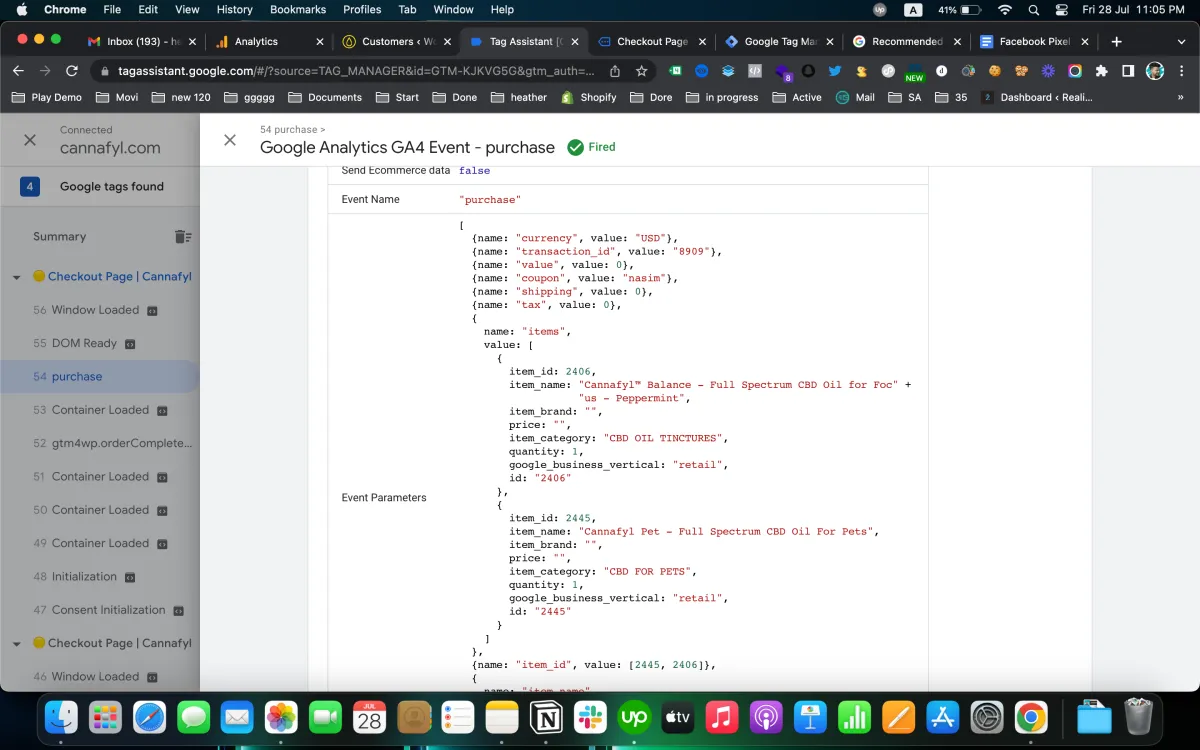Open the Window menu
The width and height of the screenshot is (1200, 750).
pos(453,10)
